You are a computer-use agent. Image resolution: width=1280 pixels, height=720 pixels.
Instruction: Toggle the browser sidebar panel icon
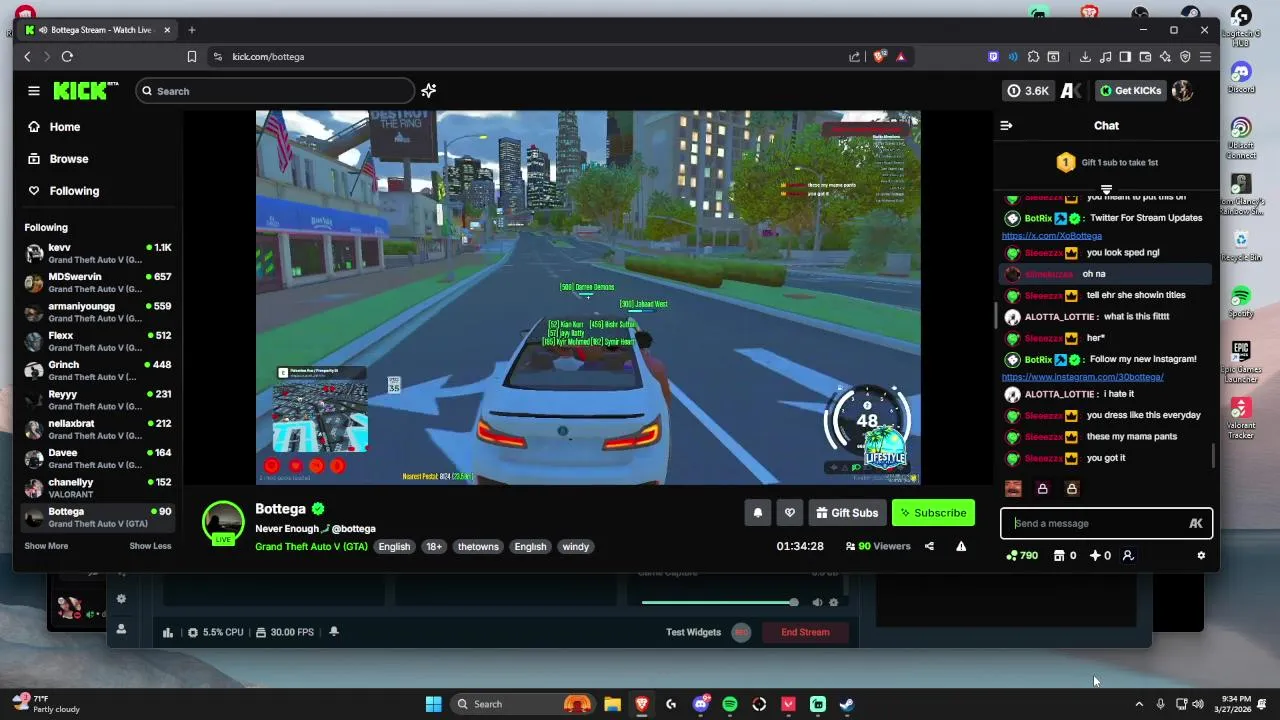(x=1125, y=57)
